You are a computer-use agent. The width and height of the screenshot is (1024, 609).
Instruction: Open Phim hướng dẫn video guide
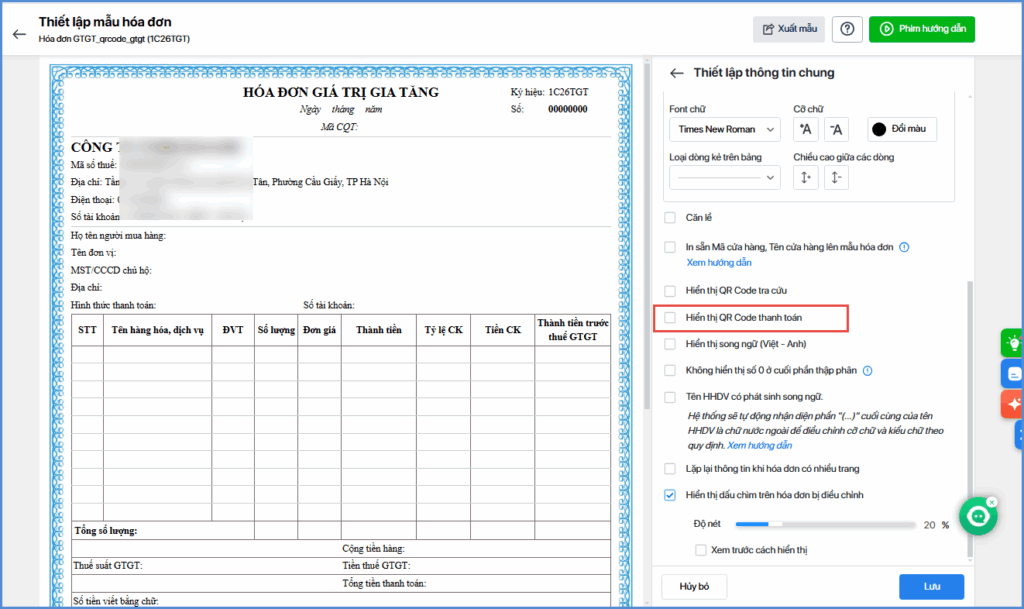click(921, 29)
